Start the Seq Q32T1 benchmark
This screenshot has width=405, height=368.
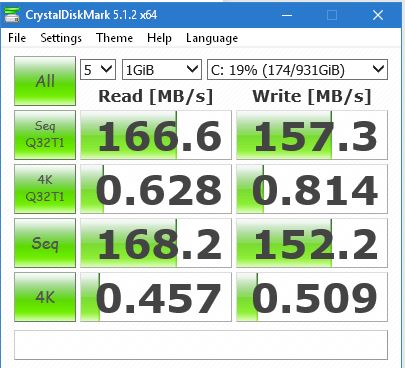tap(45, 135)
